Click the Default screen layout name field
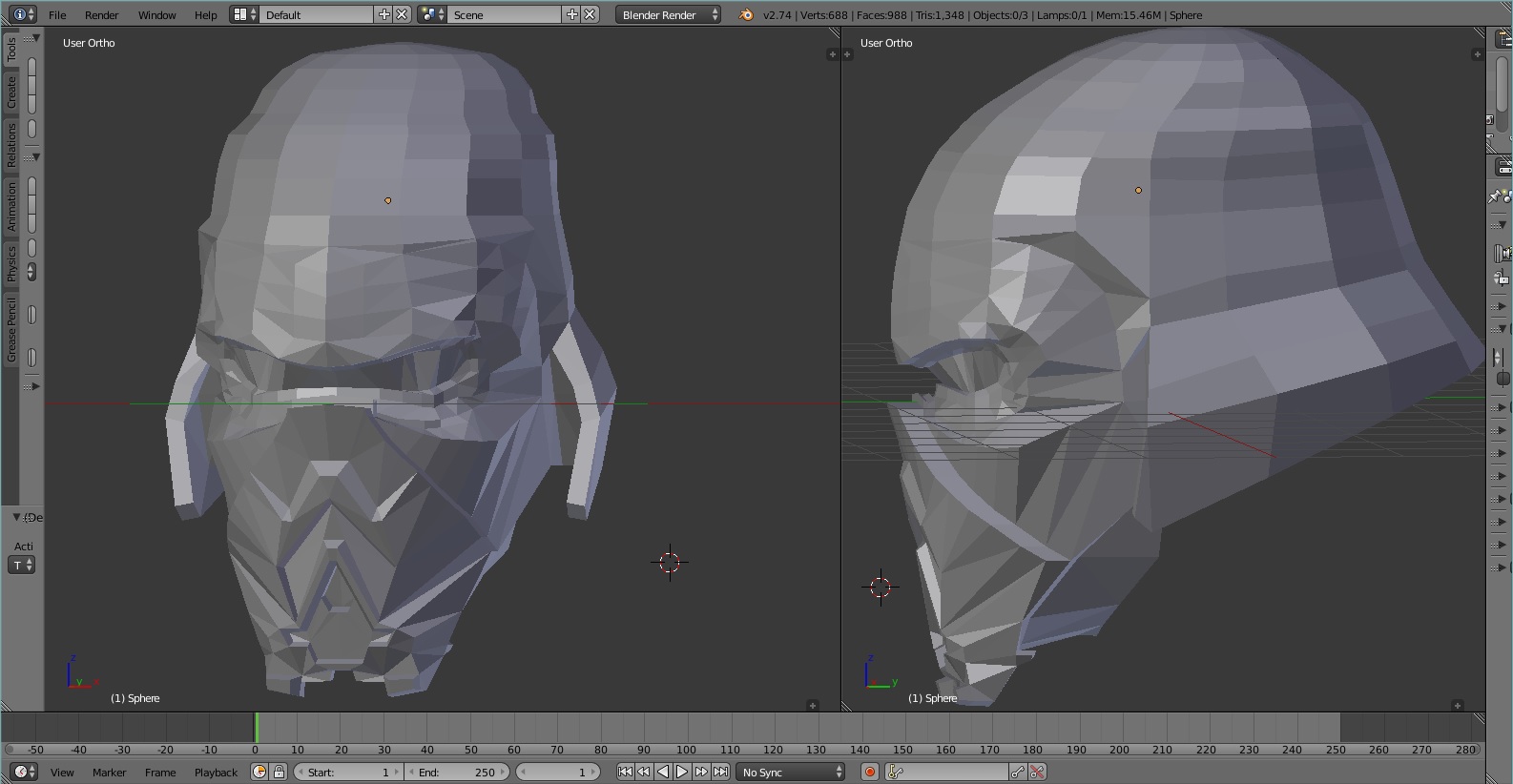Image resolution: width=1513 pixels, height=784 pixels. 316,14
